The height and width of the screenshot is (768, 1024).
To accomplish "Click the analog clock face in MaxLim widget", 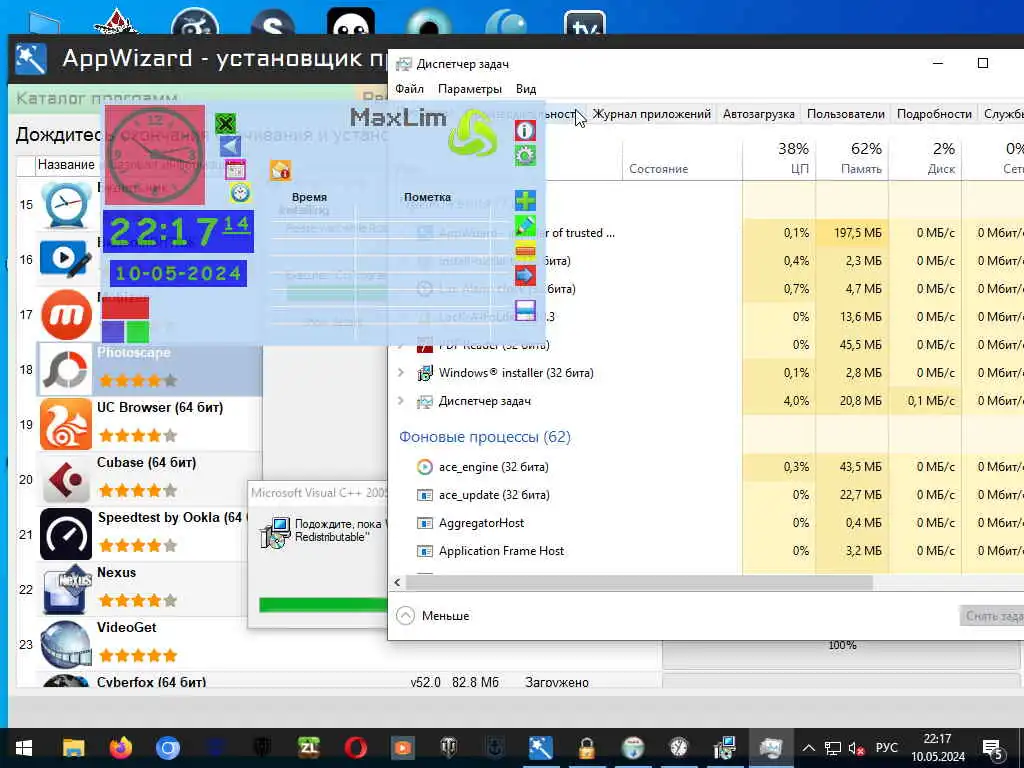I will click(154, 155).
